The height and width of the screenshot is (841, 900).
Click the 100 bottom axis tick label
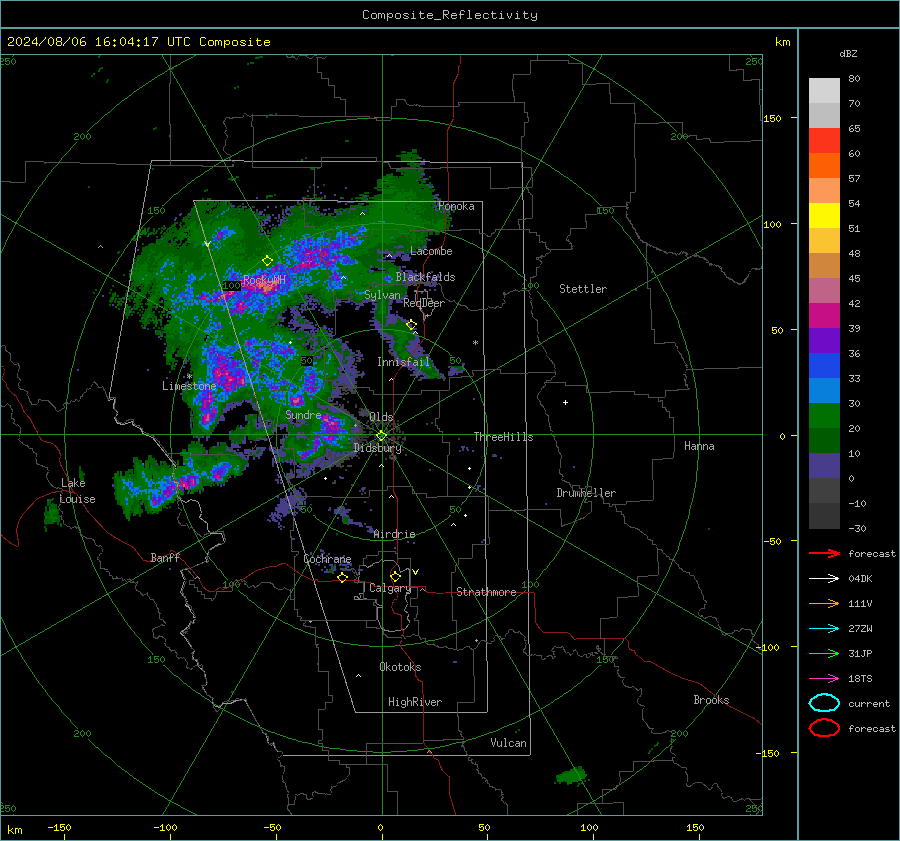(589, 827)
